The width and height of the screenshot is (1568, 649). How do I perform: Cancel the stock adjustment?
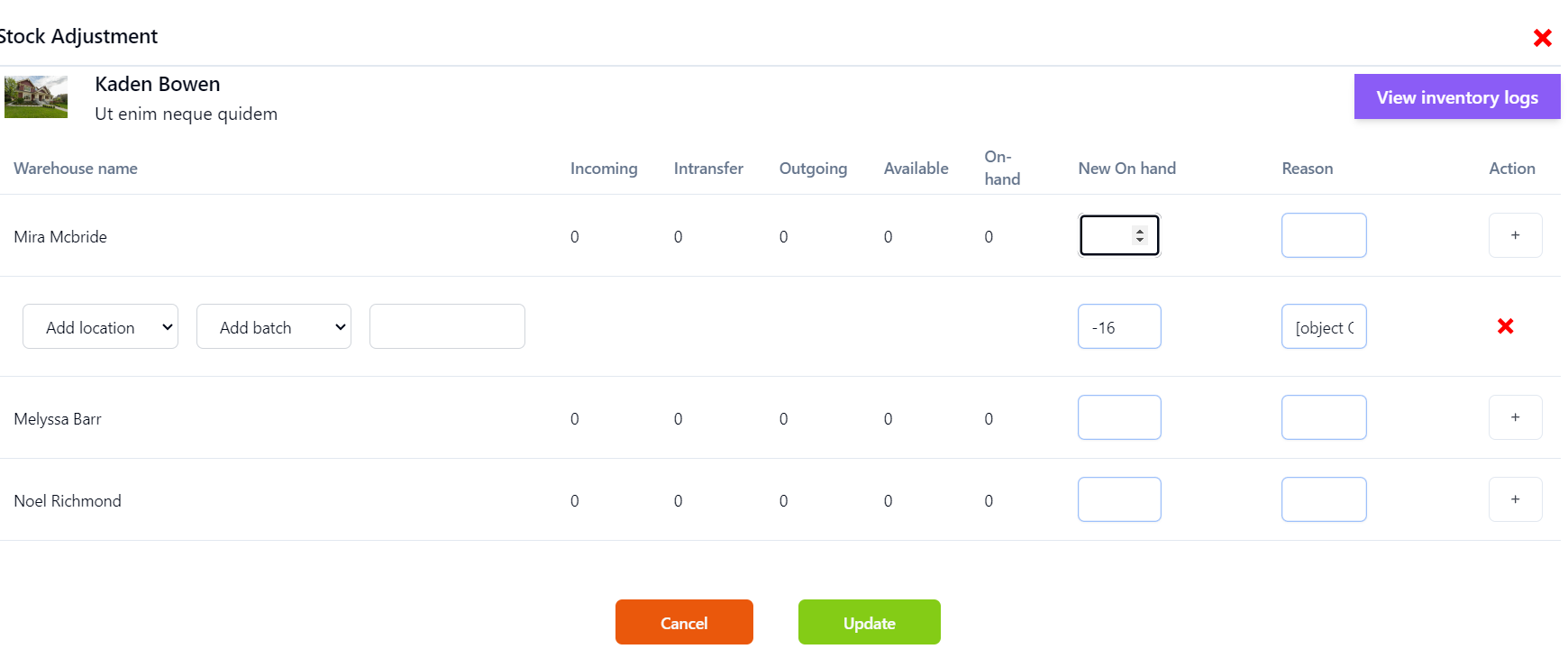point(683,622)
